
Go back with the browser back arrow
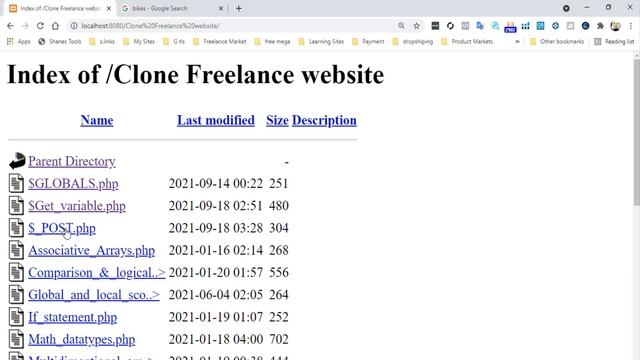coord(10,26)
